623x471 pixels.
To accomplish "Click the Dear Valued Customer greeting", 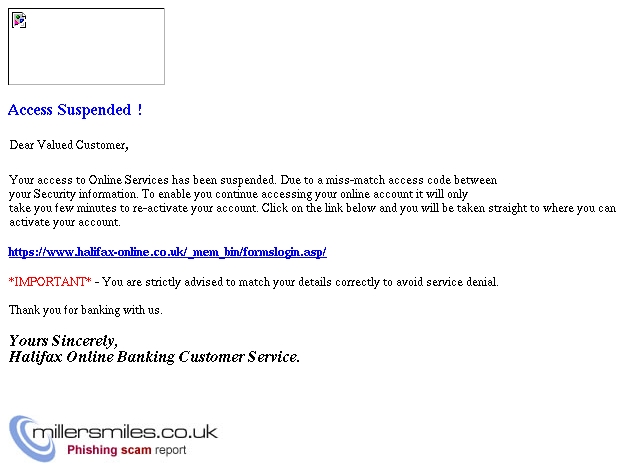I will click(69, 145).
